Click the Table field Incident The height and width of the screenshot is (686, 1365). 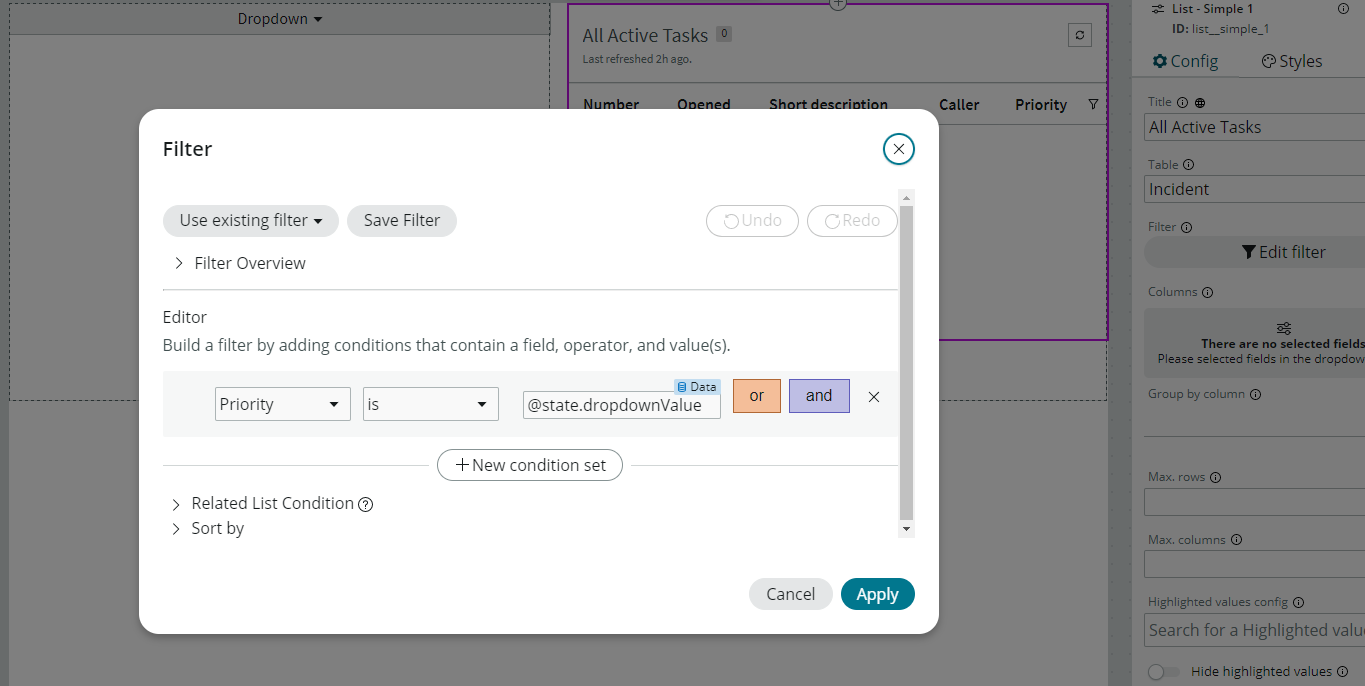(1255, 189)
